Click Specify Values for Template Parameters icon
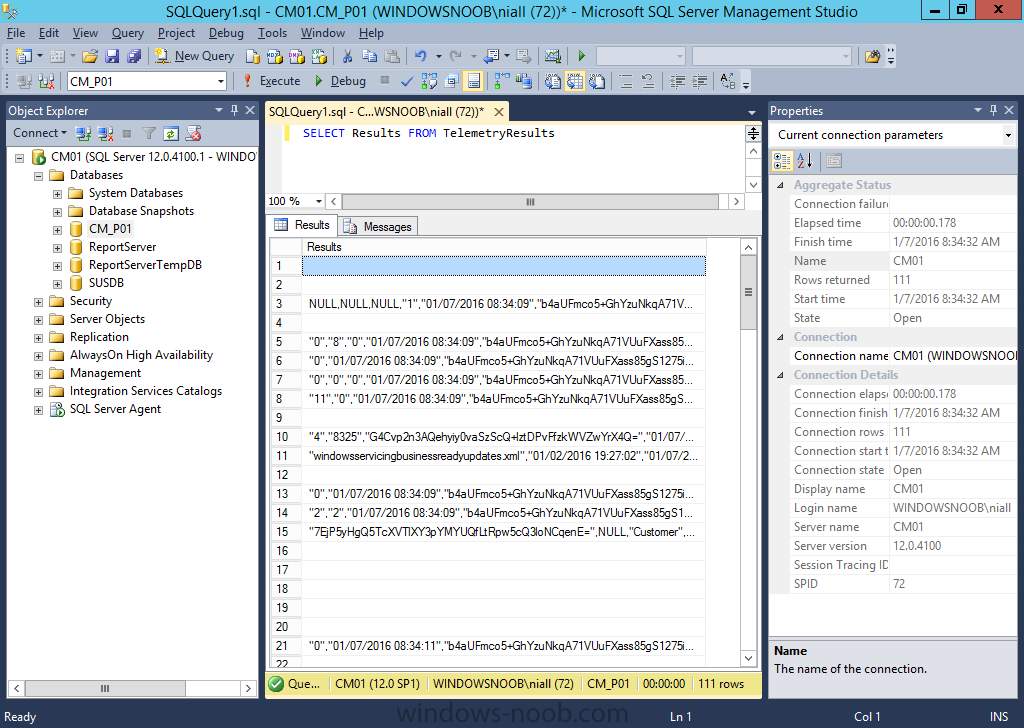 click(728, 81)
